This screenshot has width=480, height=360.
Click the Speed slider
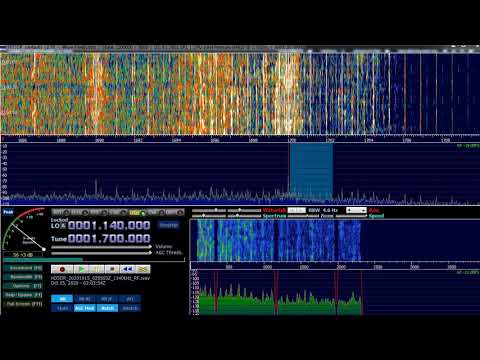click(x=351, y=216)
